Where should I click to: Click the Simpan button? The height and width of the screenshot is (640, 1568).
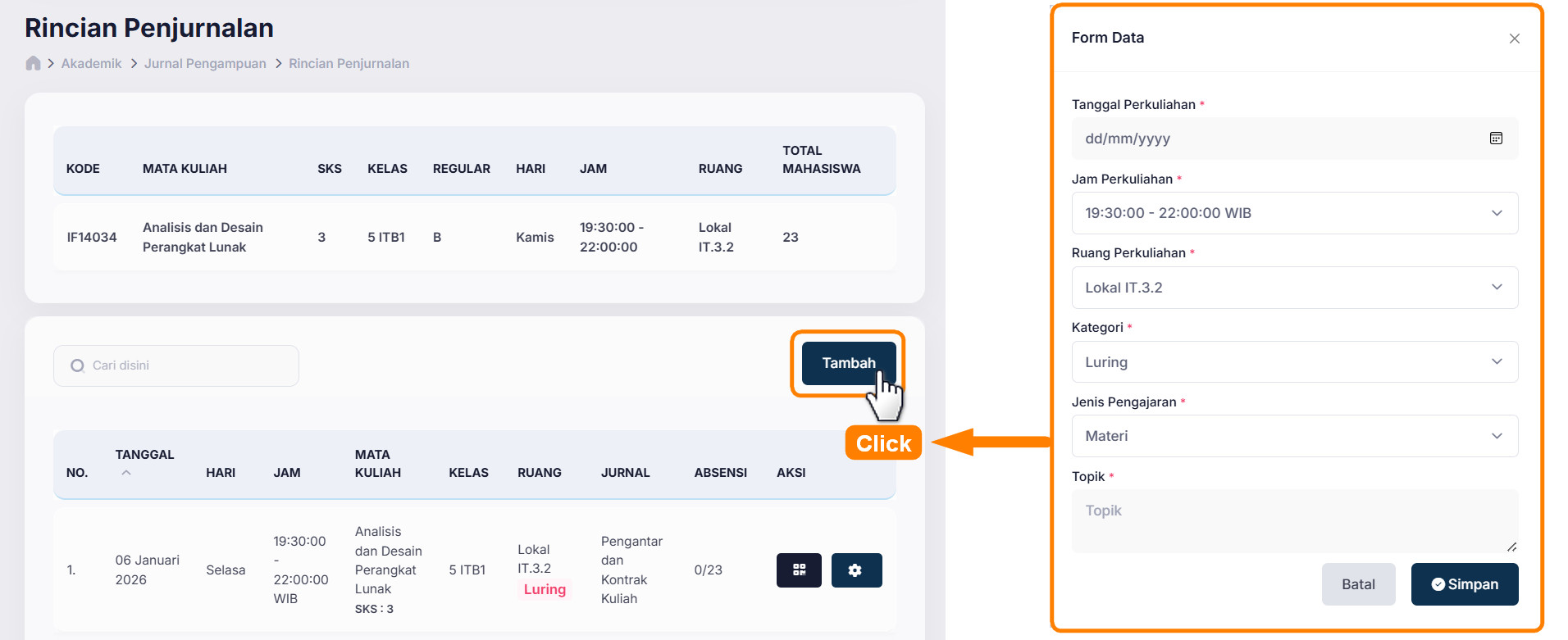point(1464,584)
